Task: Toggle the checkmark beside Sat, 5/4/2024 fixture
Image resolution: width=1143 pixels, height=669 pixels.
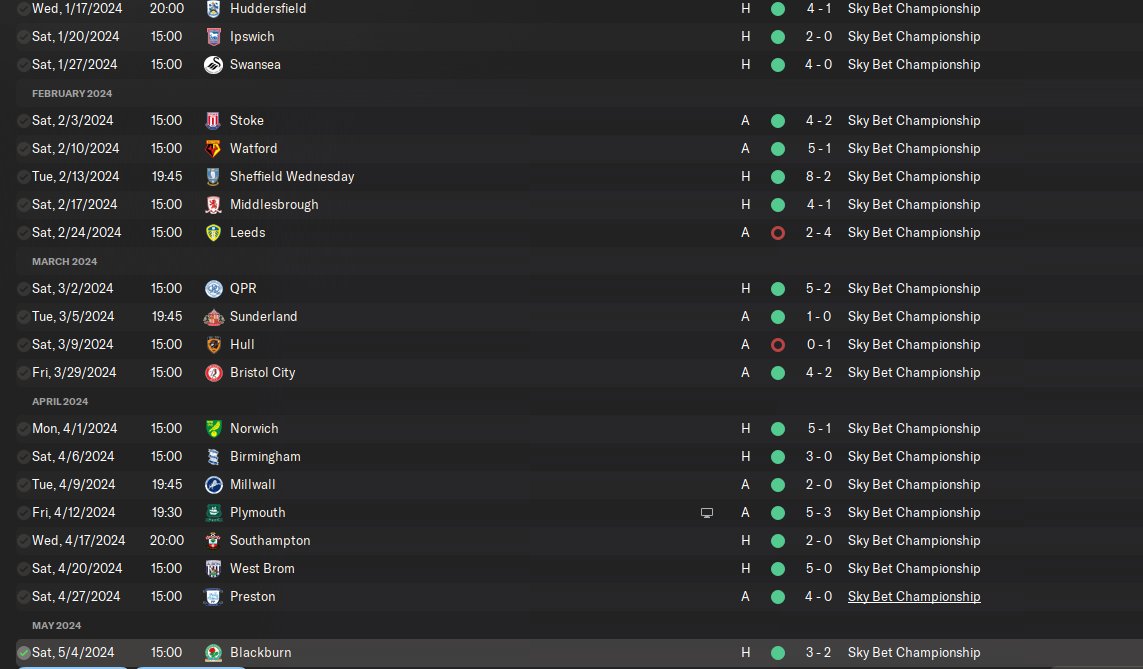Action: pyautogui.click(x=23, y=652)
